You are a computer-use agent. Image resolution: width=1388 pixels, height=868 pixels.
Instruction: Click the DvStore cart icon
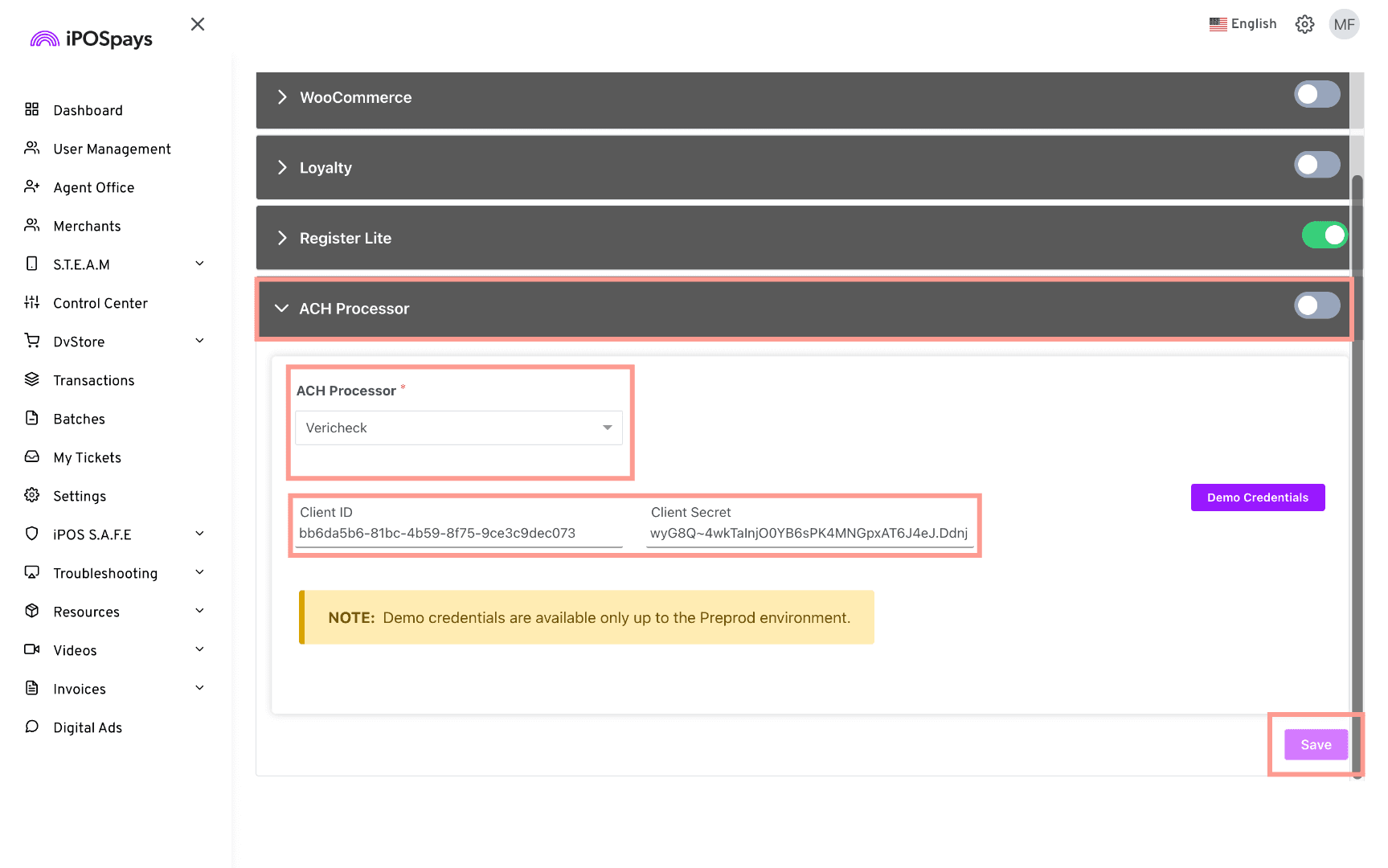[32, 341]
